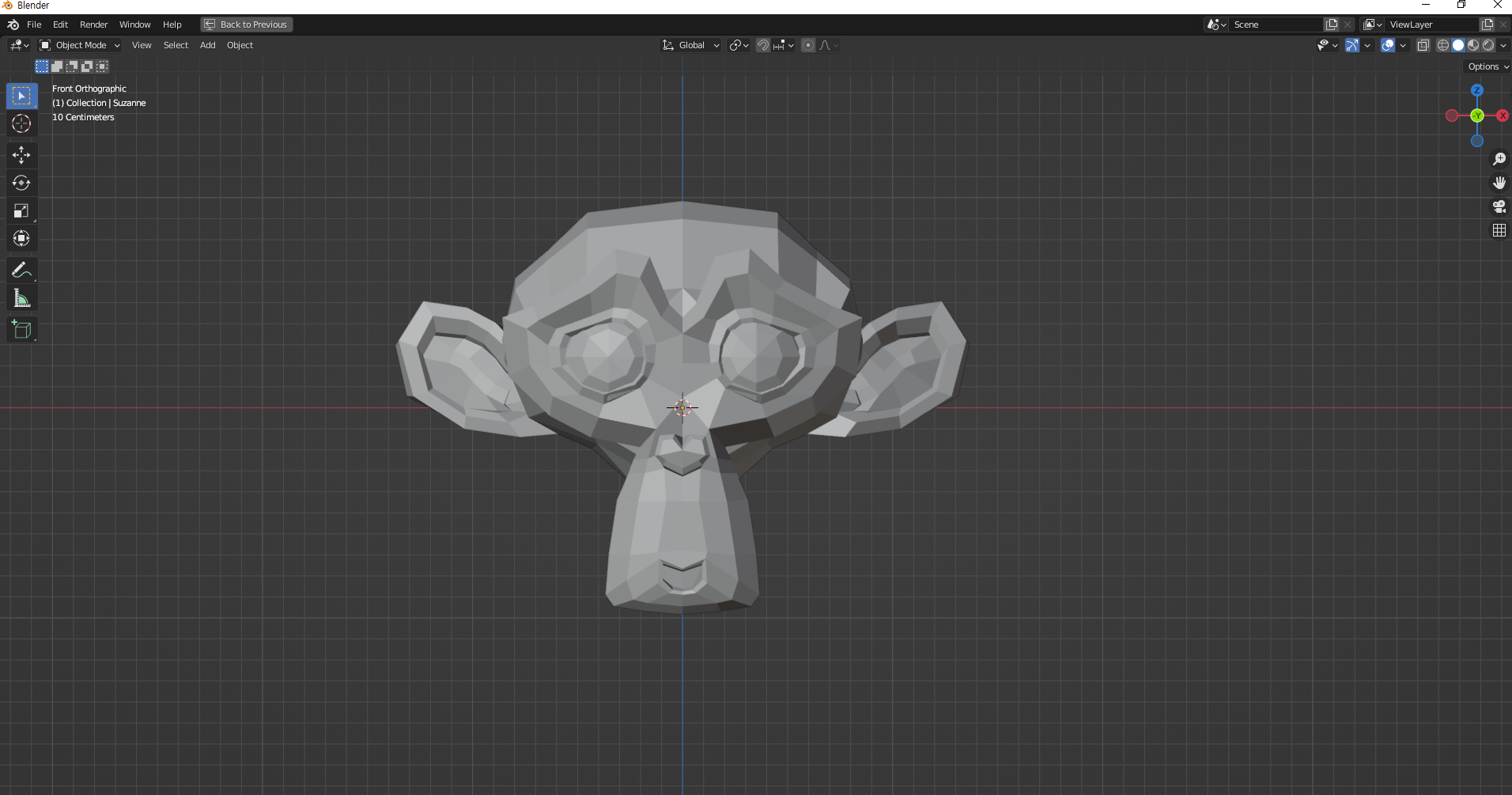Expand the gizmo options dropdown arrow

coord(1367,45)
